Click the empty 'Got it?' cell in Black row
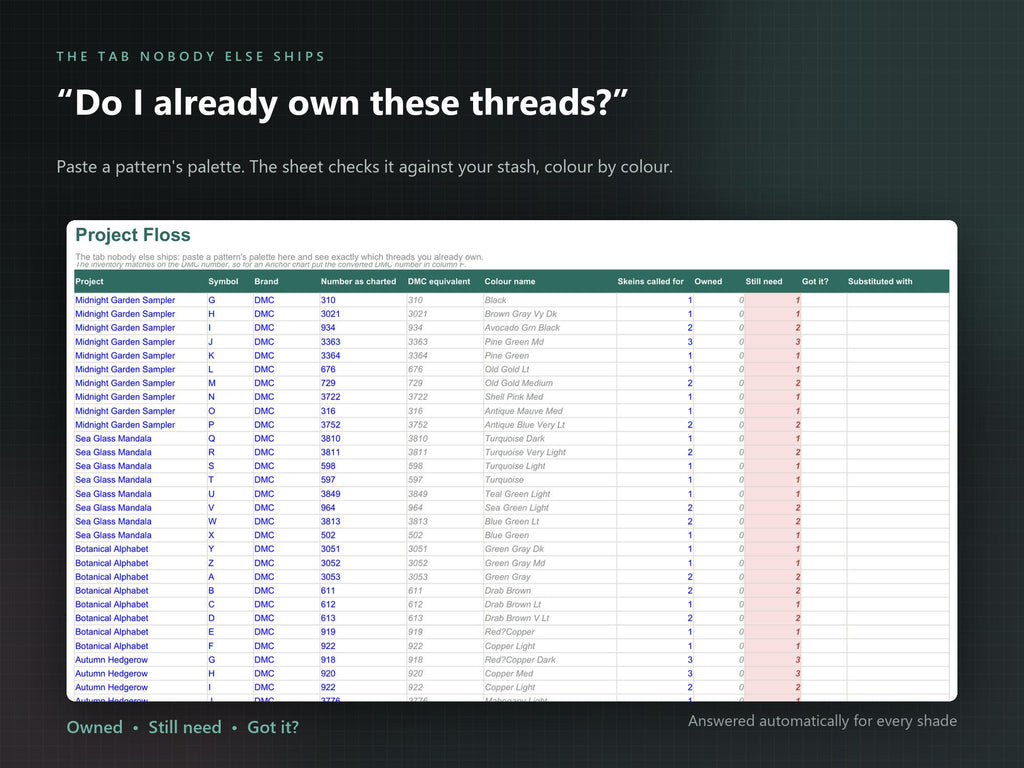This screenshot has height=768, width=1024. pyautogui.click(x=824, y=300)
